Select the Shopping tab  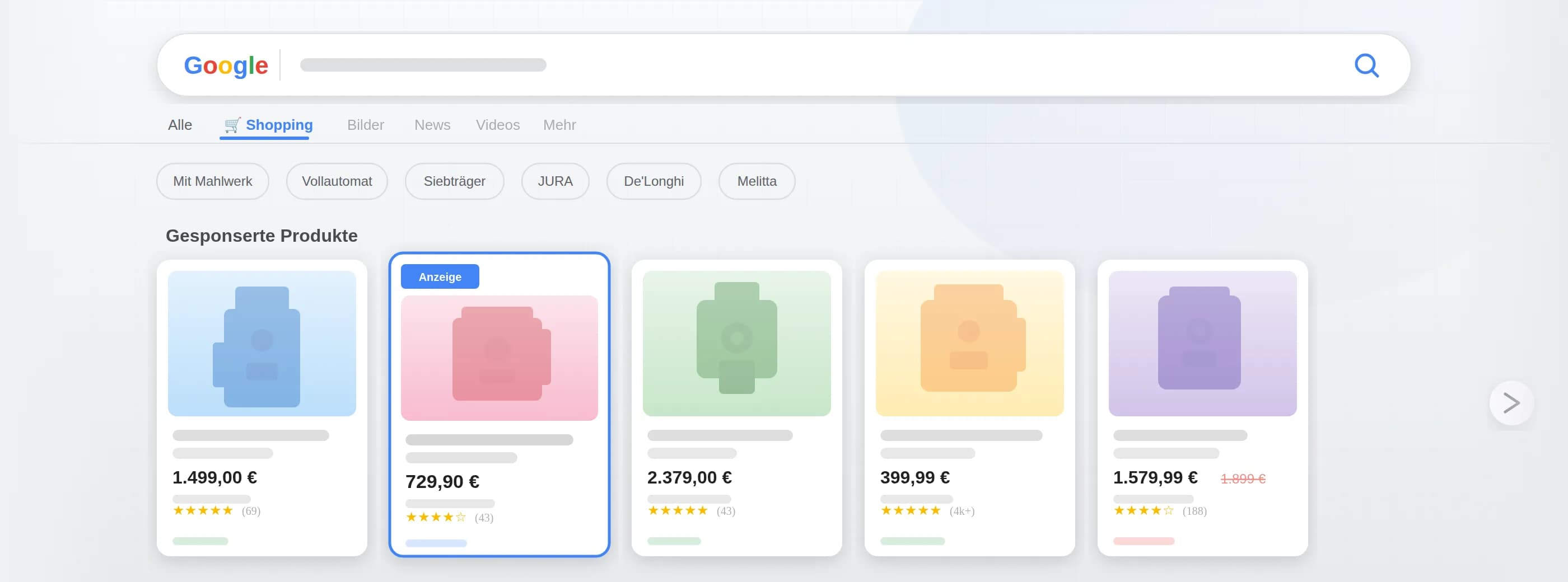point(268,125)
